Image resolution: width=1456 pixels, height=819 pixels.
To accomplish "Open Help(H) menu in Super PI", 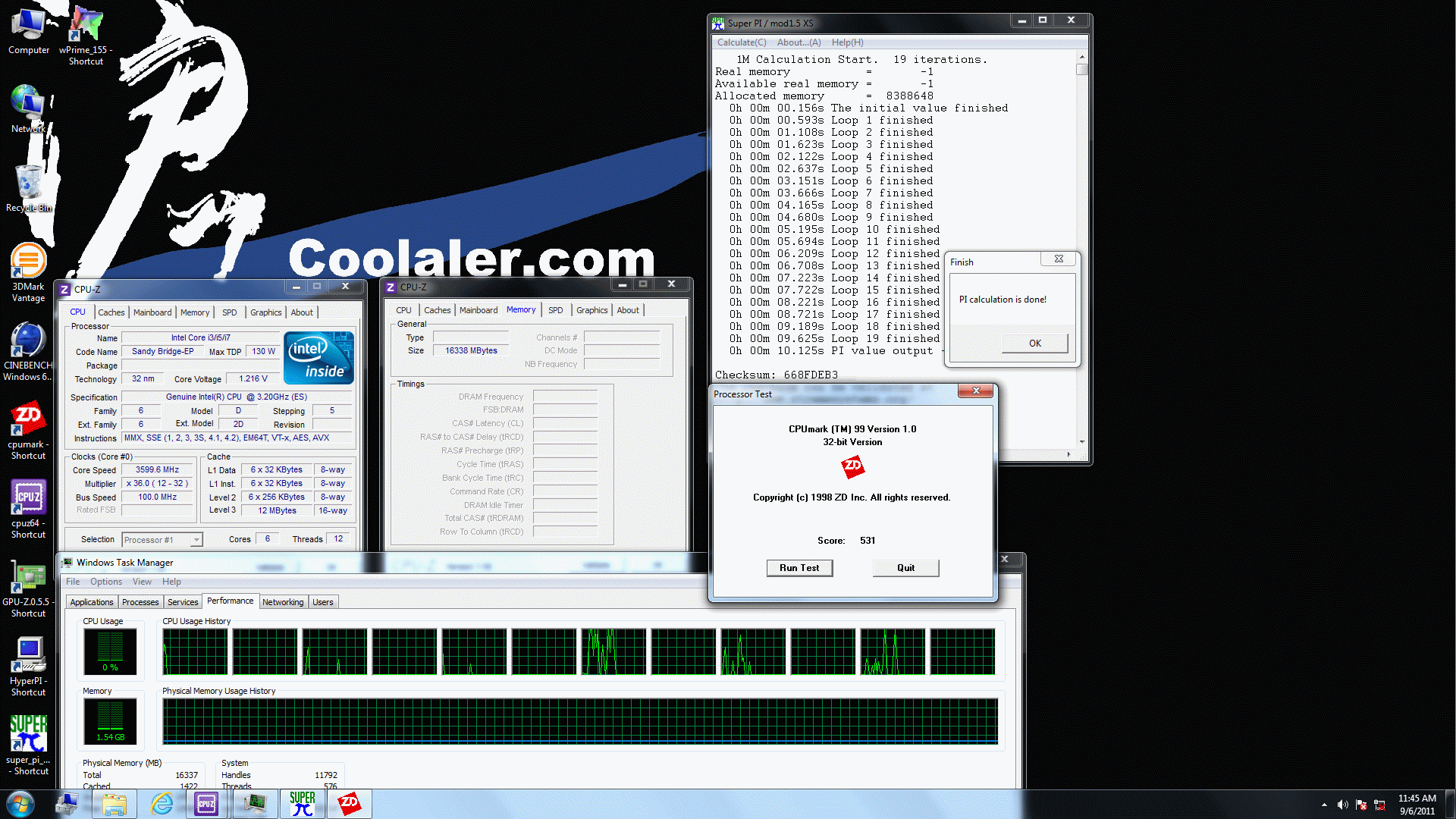I will [847, 42].
